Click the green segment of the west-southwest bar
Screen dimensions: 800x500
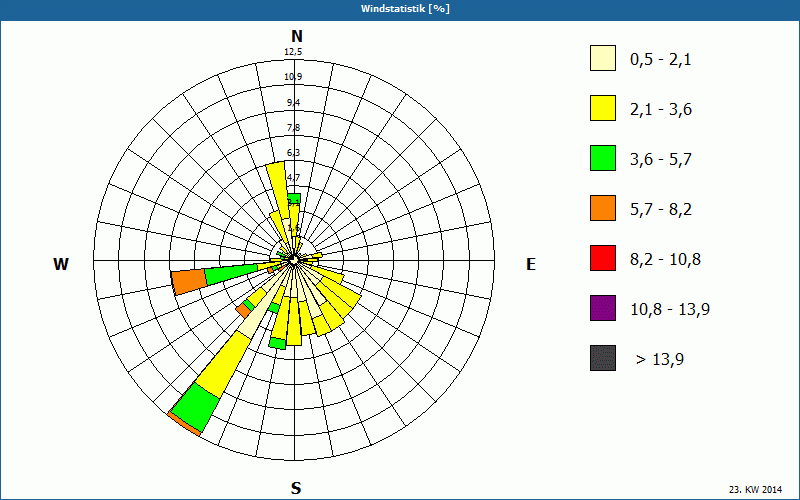click(x=231, y=274)
